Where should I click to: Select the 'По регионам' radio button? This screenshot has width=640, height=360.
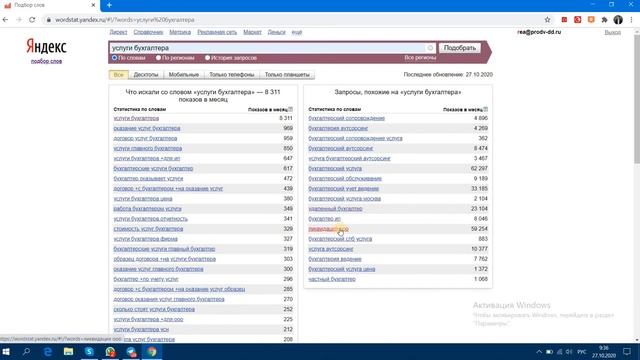coord(158,58)
